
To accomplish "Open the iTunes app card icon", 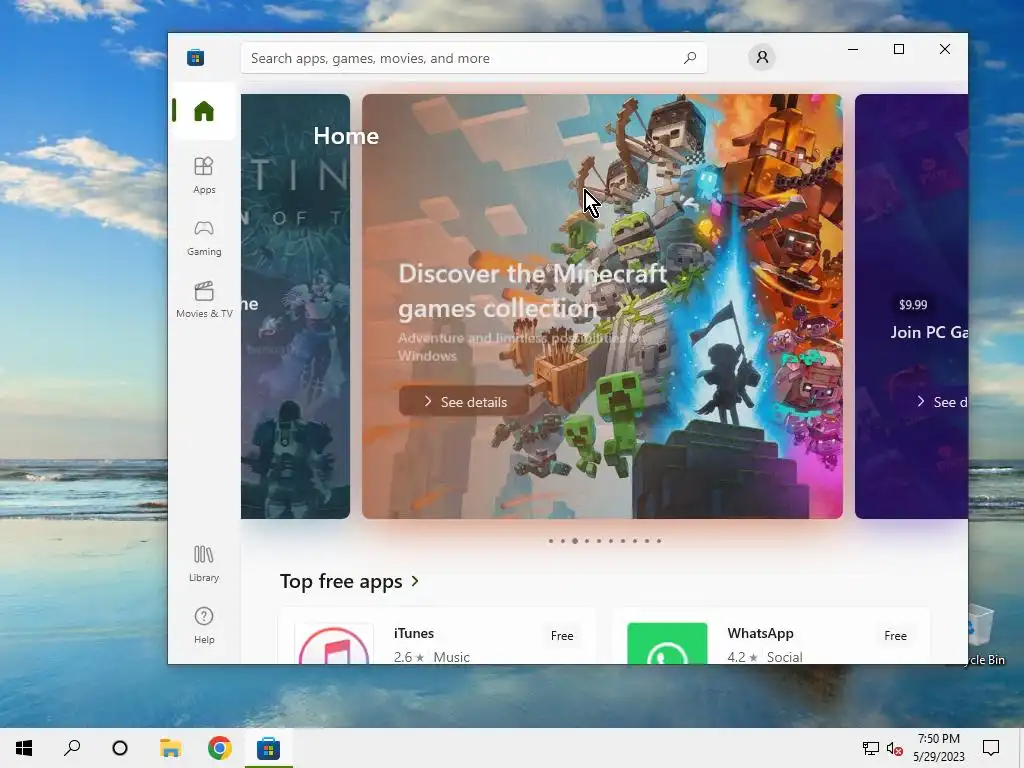I will coord(334,644).
